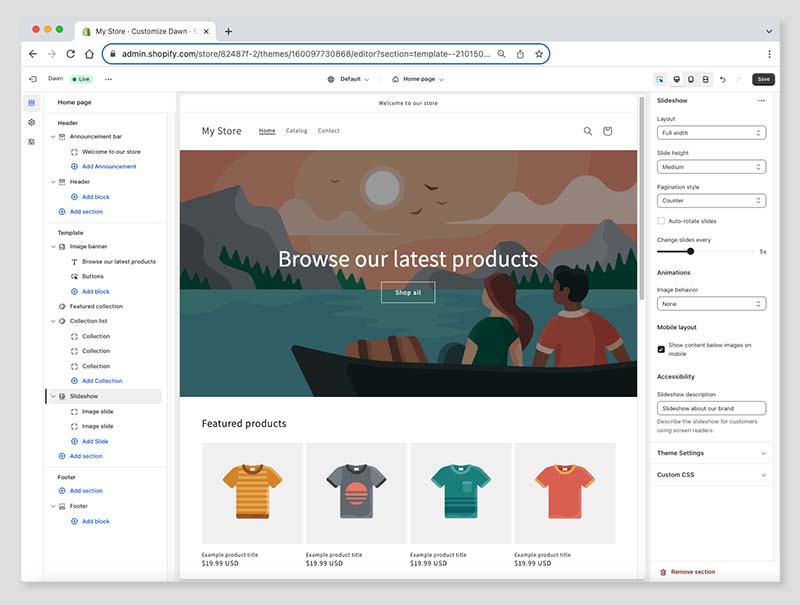
Task: Open the Layout Full width dropdown
Action: coord(711,133)
